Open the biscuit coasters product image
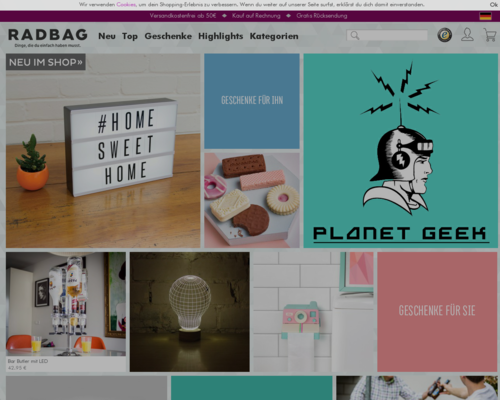The width and height of the screenshot is (500, 400). click(x=252, y=200)
